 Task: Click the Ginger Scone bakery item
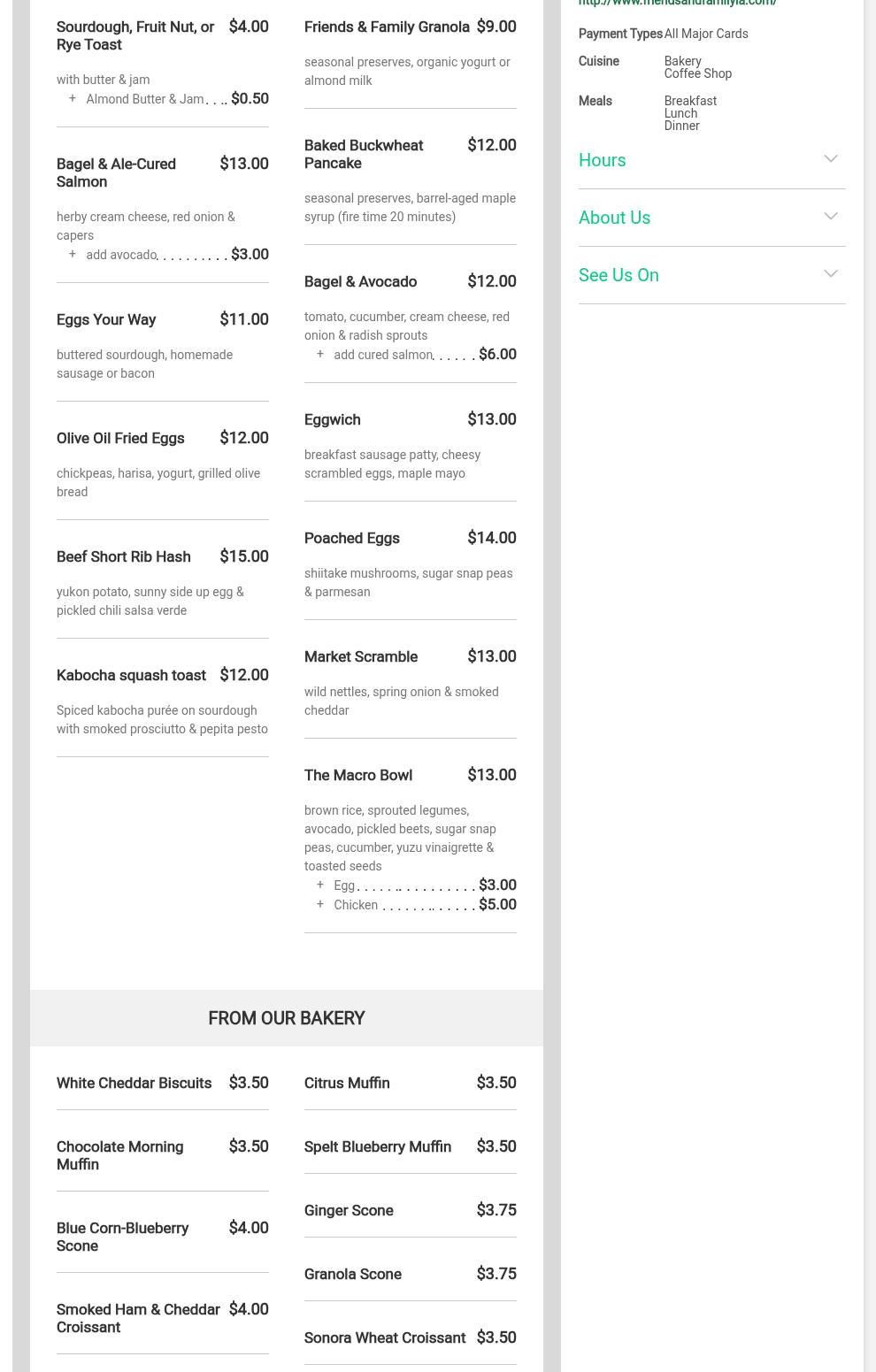(349, 1210)
